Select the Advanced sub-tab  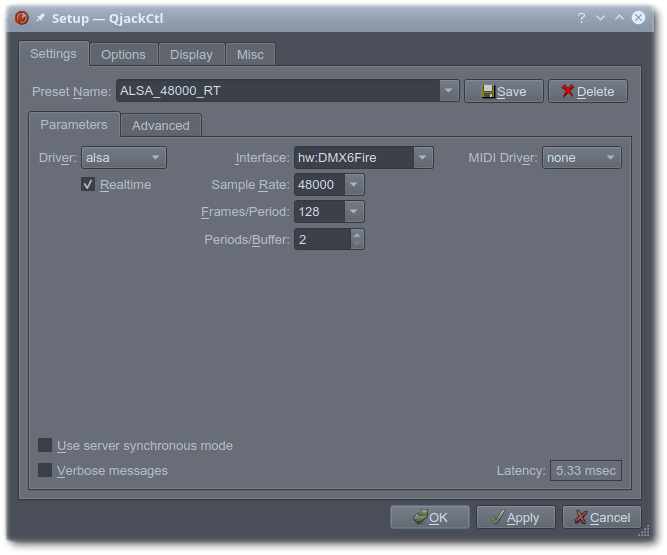tap(161, 125)
